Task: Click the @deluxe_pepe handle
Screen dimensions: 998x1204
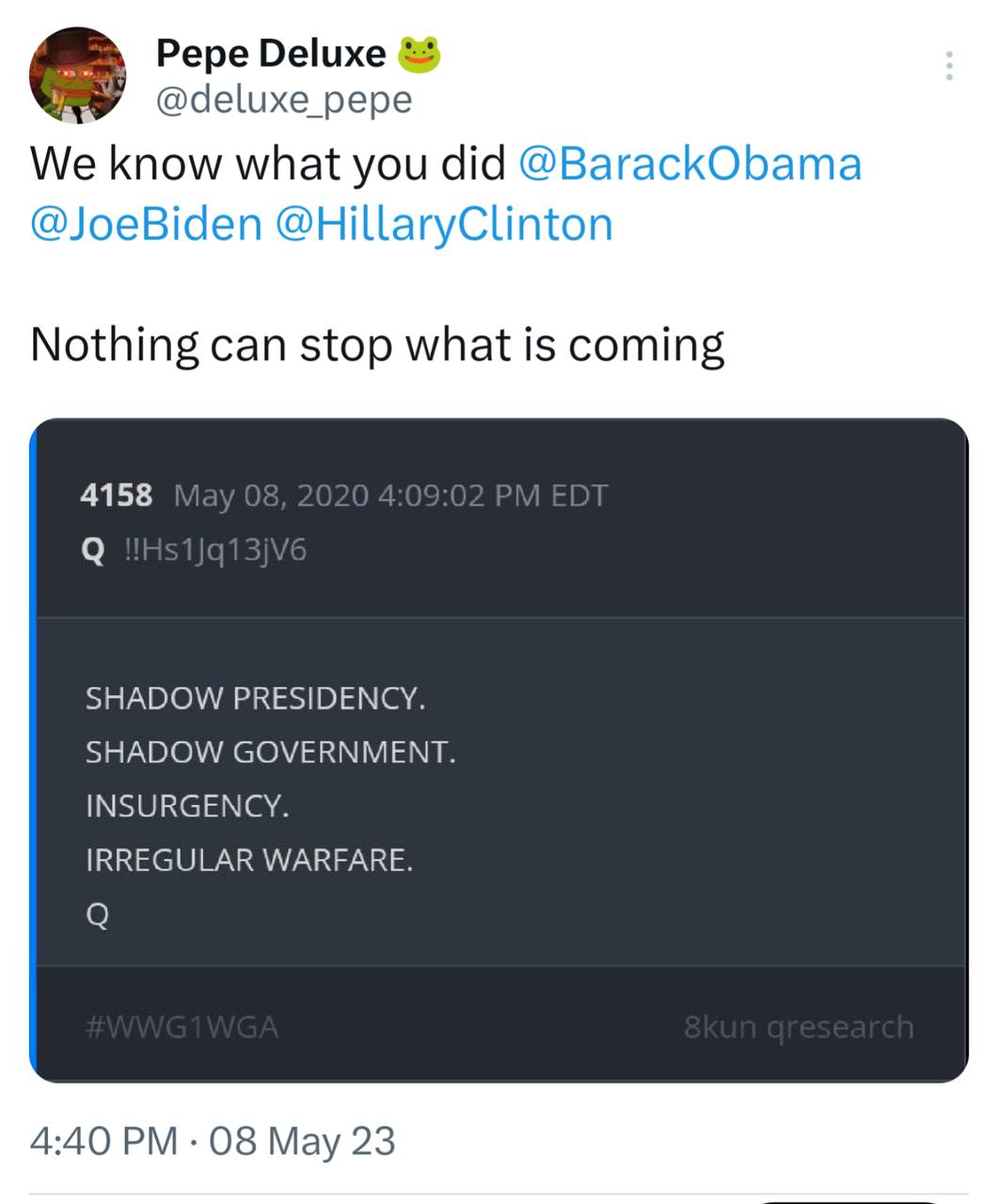Action: coord(283,100)
